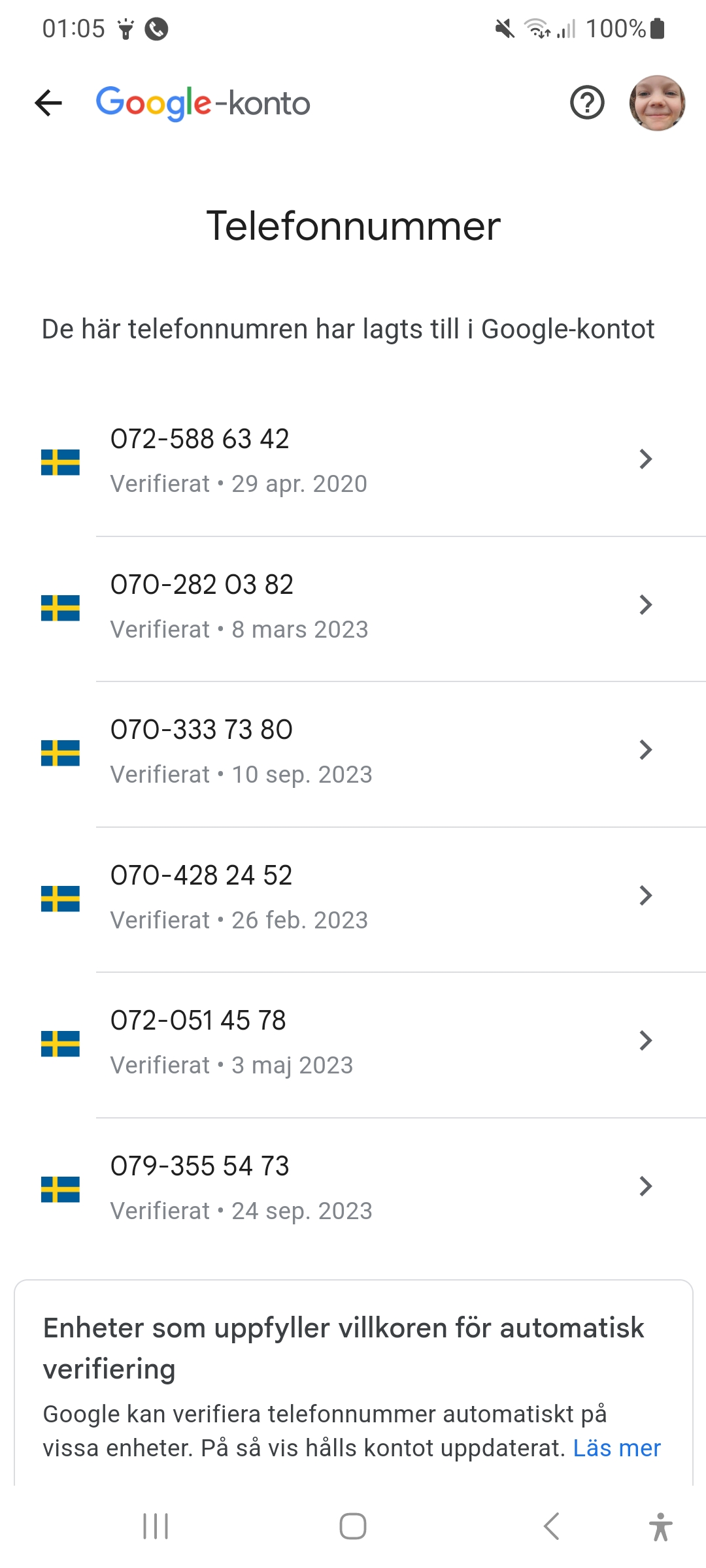The image size is (706, 1568).
Task: Expand chevron for 070-428 24 52
Action: [x=646, y=896]
